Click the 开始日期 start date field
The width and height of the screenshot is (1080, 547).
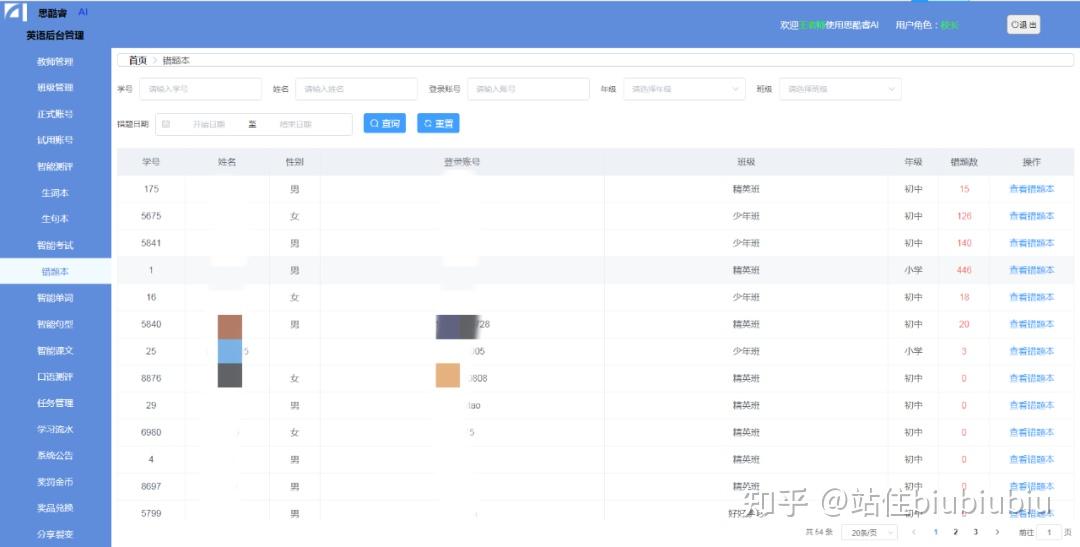[x=209, y=125]
